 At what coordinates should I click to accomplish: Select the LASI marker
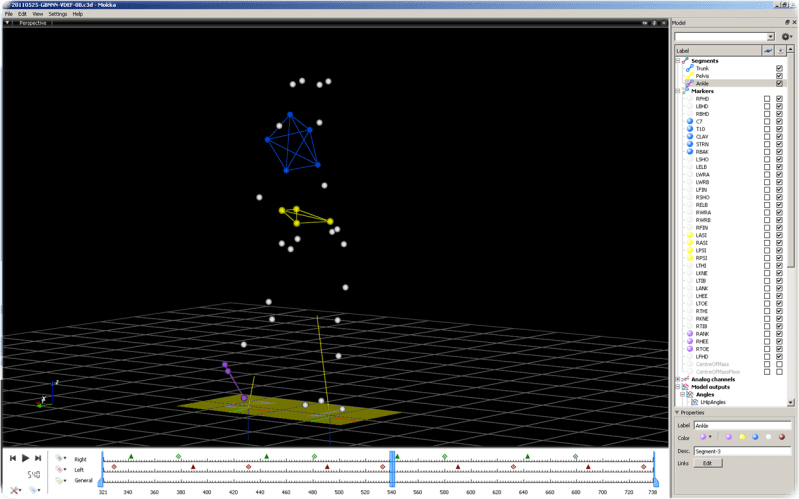pyautogui.click(x=702, y=235)
